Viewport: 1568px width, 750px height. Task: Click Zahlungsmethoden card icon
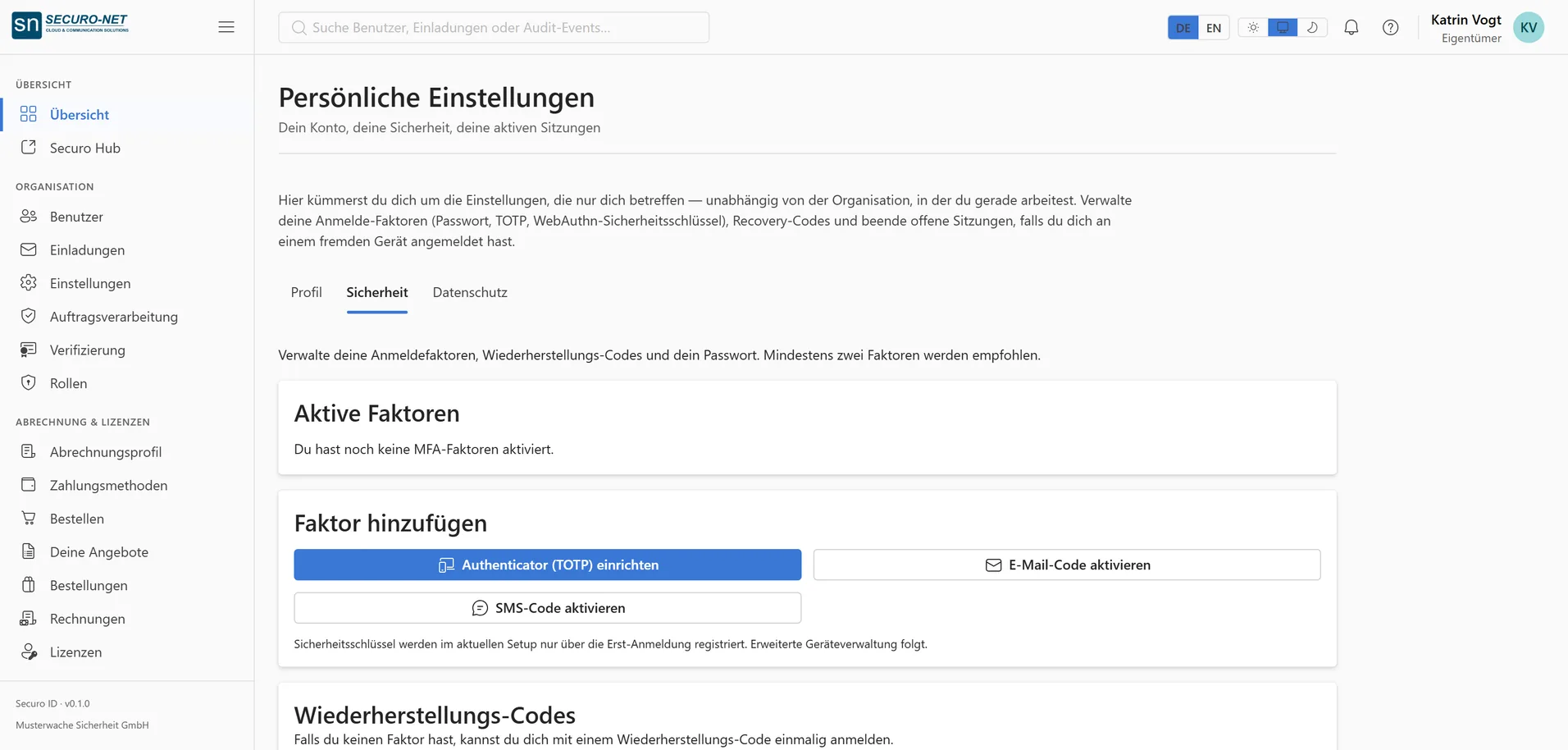pyautogui.click(x=29, y=485)
